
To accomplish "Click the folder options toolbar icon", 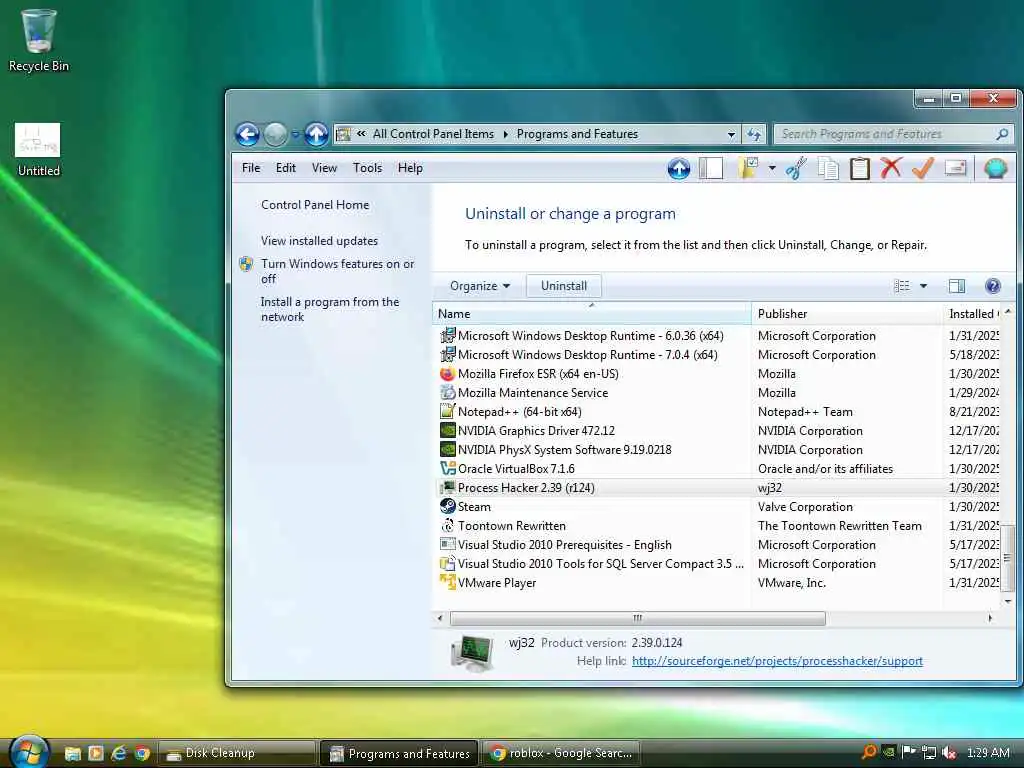I will click(748, 168).
